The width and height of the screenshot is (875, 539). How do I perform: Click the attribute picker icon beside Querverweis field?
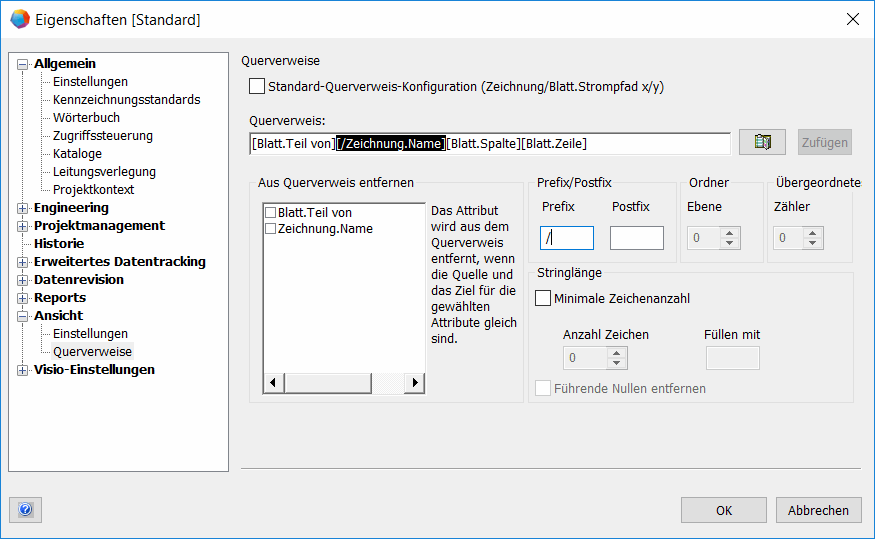(762, 142)
